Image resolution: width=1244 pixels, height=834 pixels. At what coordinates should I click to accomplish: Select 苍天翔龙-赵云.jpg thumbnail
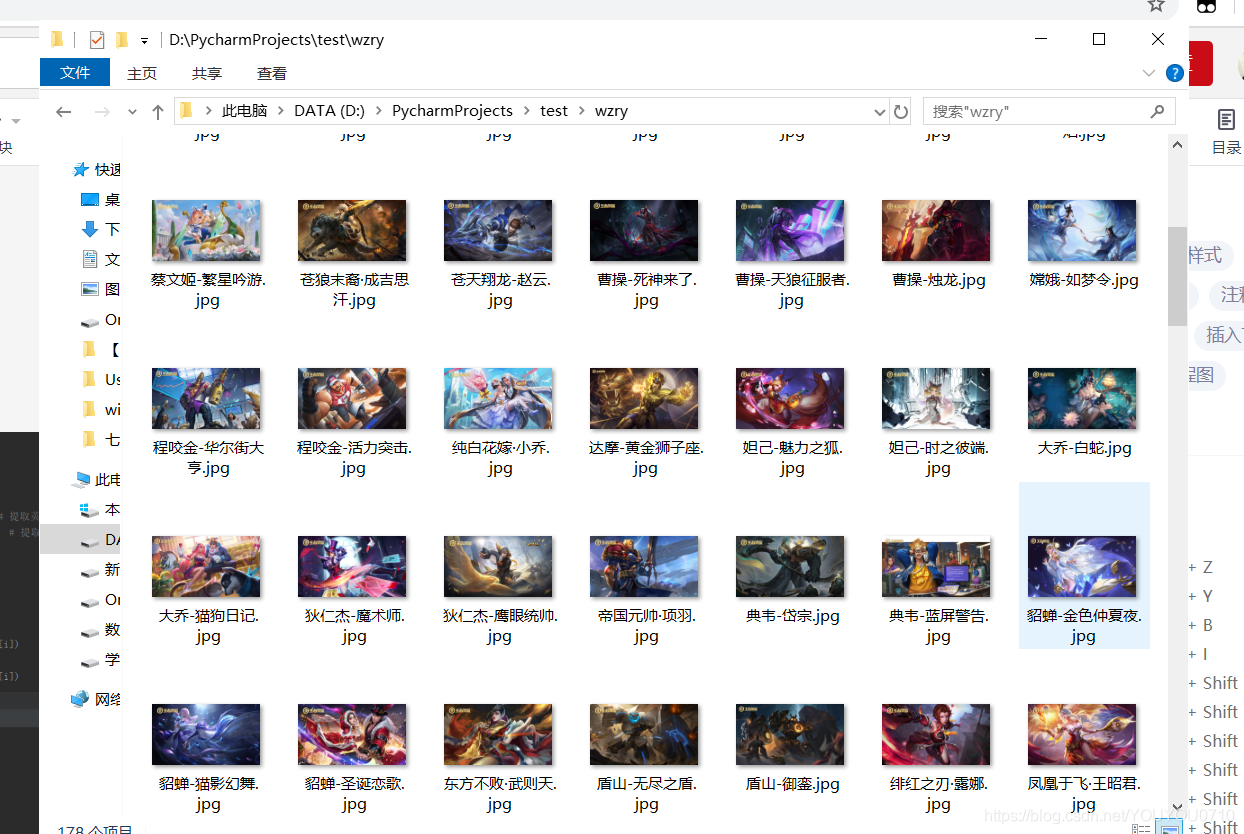pos(498,231)
